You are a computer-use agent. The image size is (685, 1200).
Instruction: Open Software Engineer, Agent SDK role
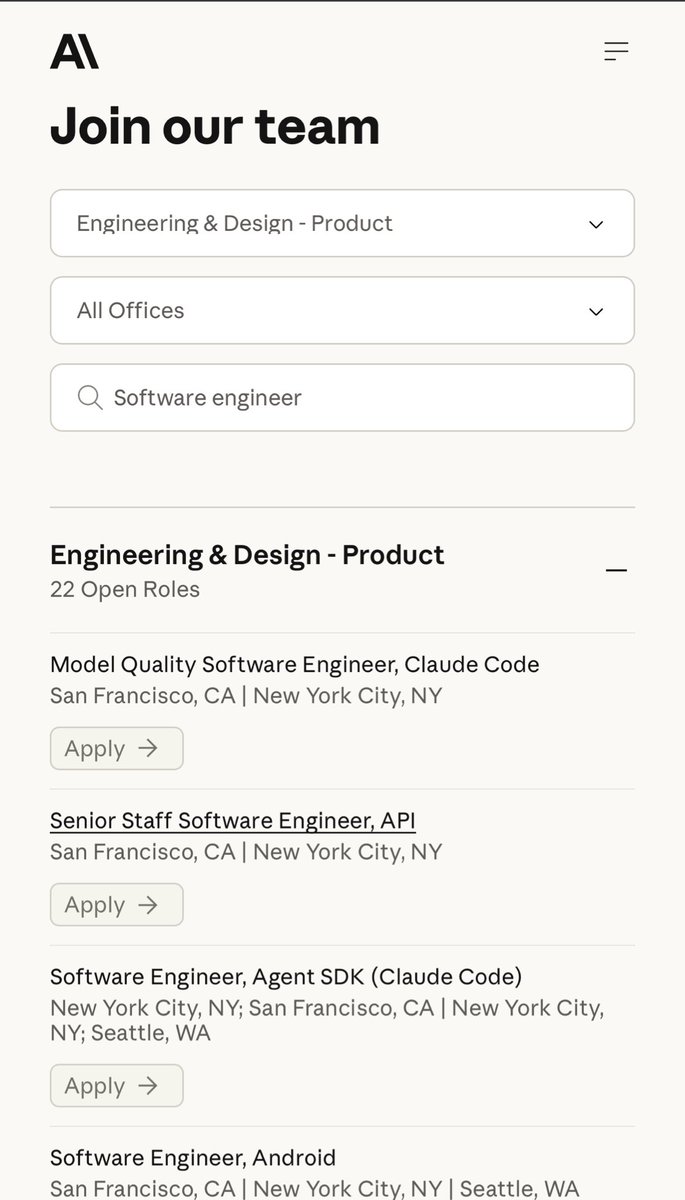point(286,976)
